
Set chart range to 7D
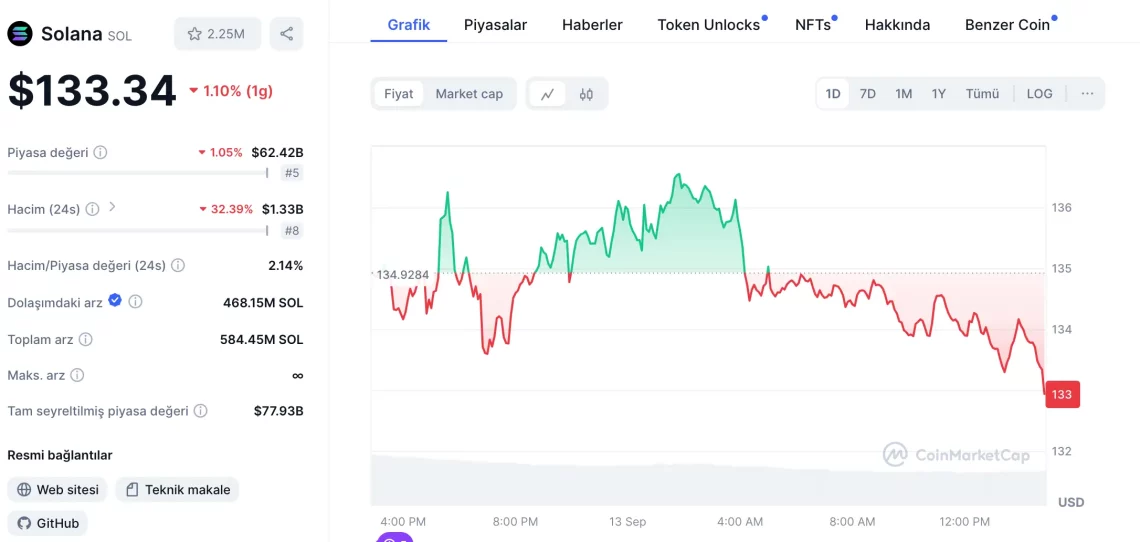click(867, 94)
